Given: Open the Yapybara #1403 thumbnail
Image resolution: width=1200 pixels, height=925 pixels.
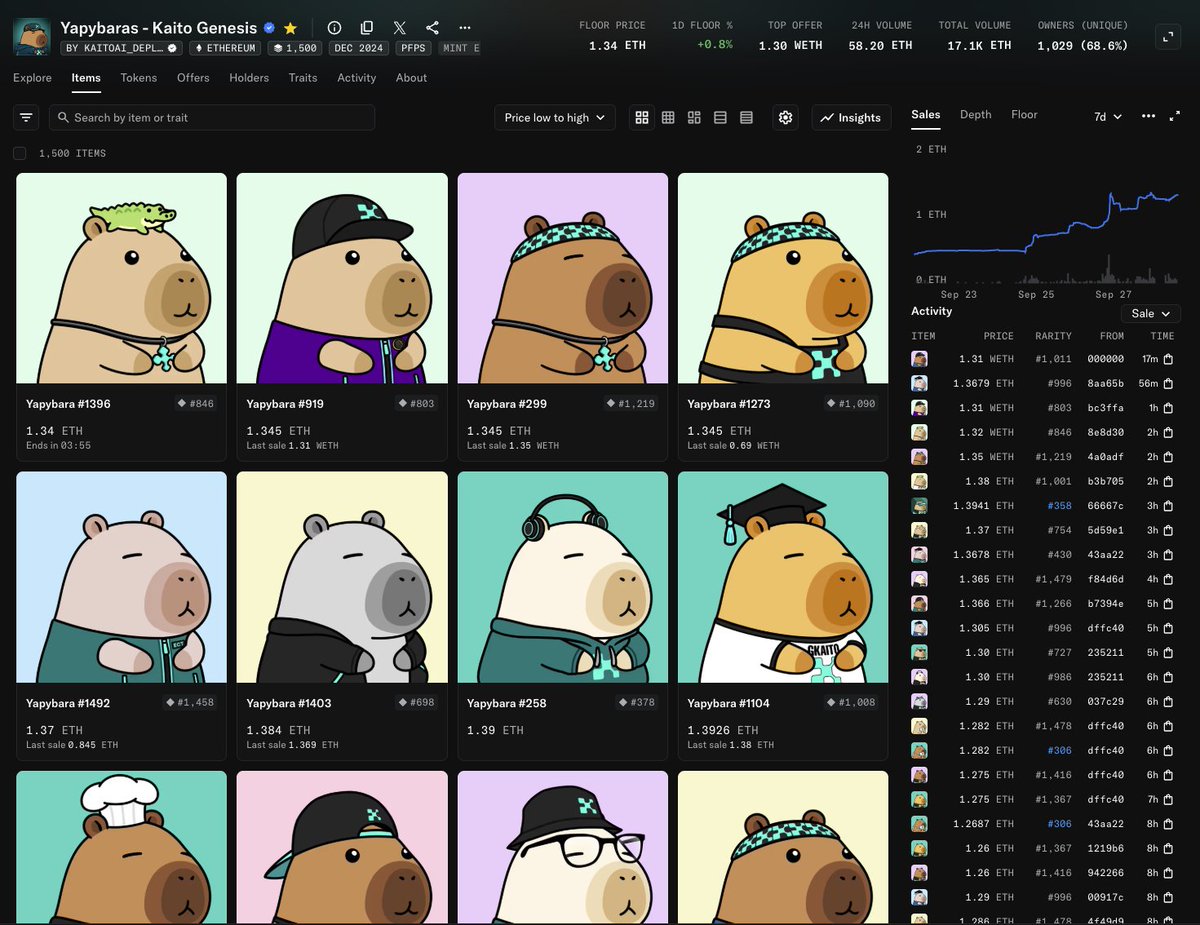Looking at the screenshot, I should [x=342, y=577].
